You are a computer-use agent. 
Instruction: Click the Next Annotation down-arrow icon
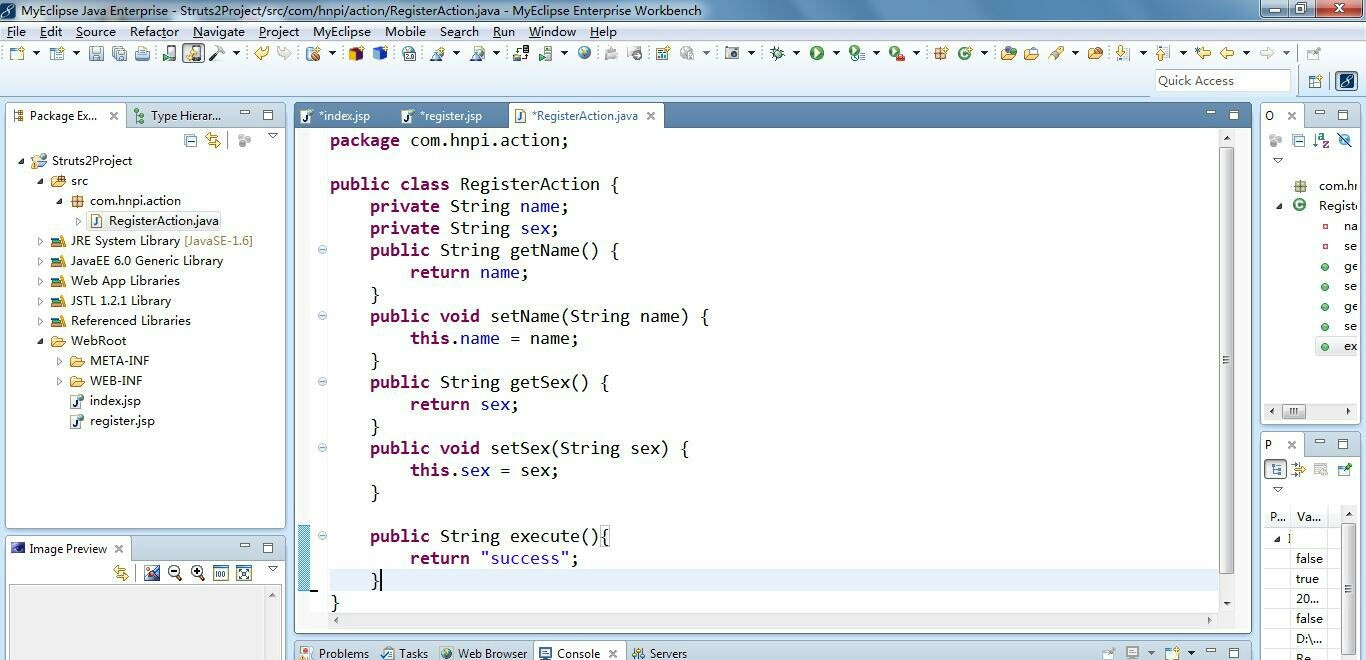1121,53
